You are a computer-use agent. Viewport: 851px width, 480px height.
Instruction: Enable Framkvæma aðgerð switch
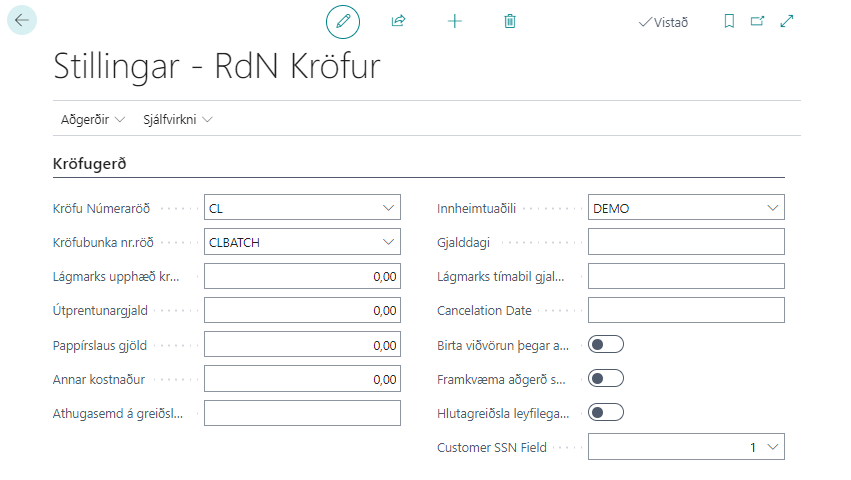tap(606, 379)
